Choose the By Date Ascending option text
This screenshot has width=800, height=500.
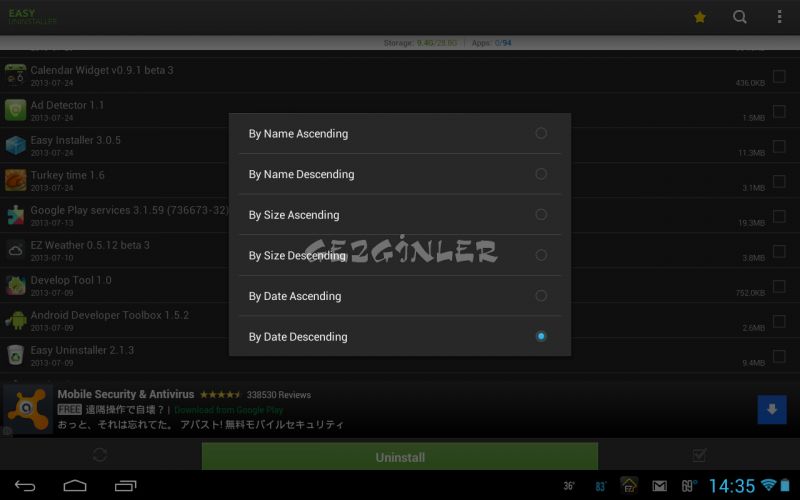[295, 296]
